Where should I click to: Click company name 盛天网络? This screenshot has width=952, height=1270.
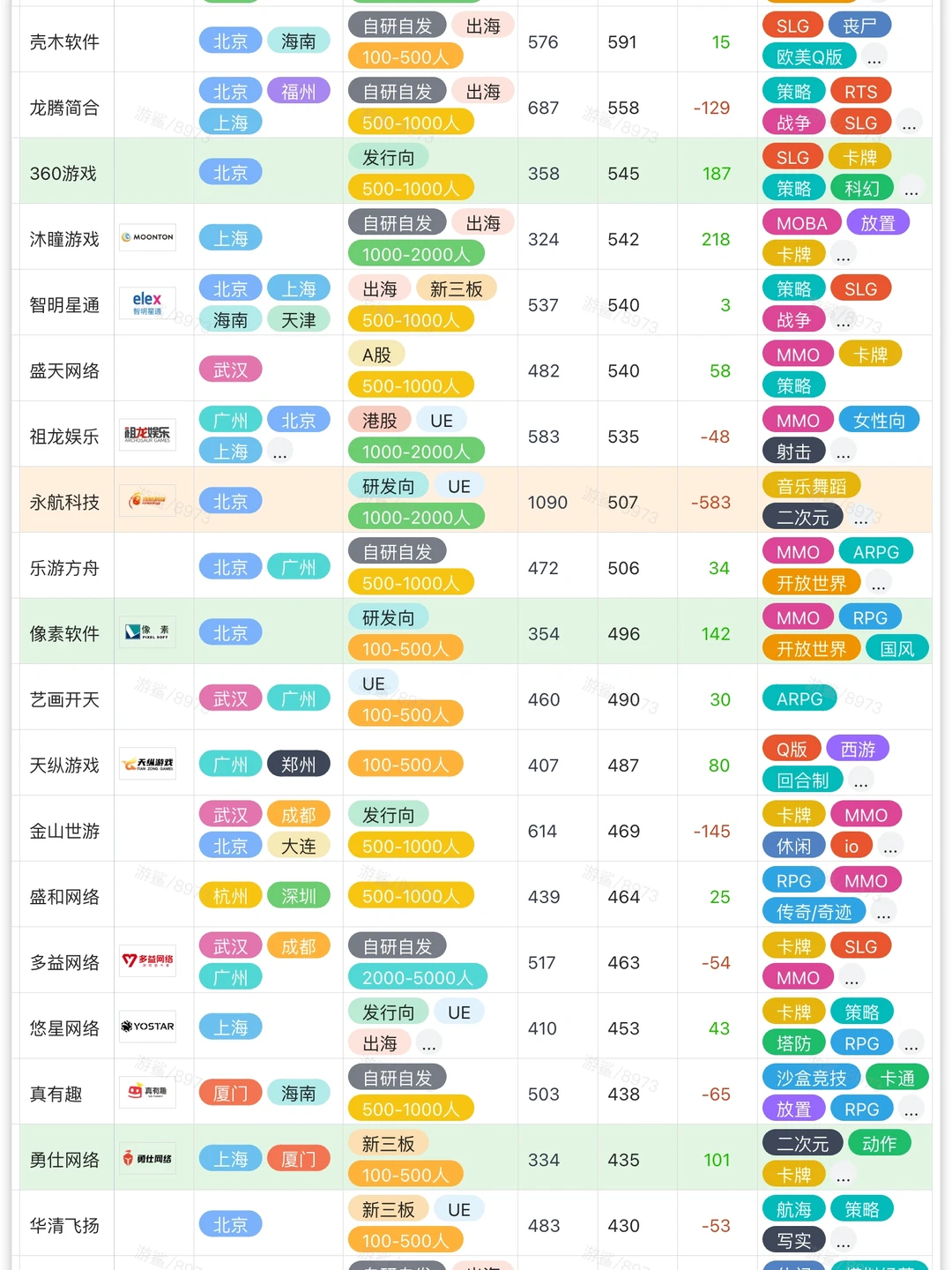pos(64,370)
